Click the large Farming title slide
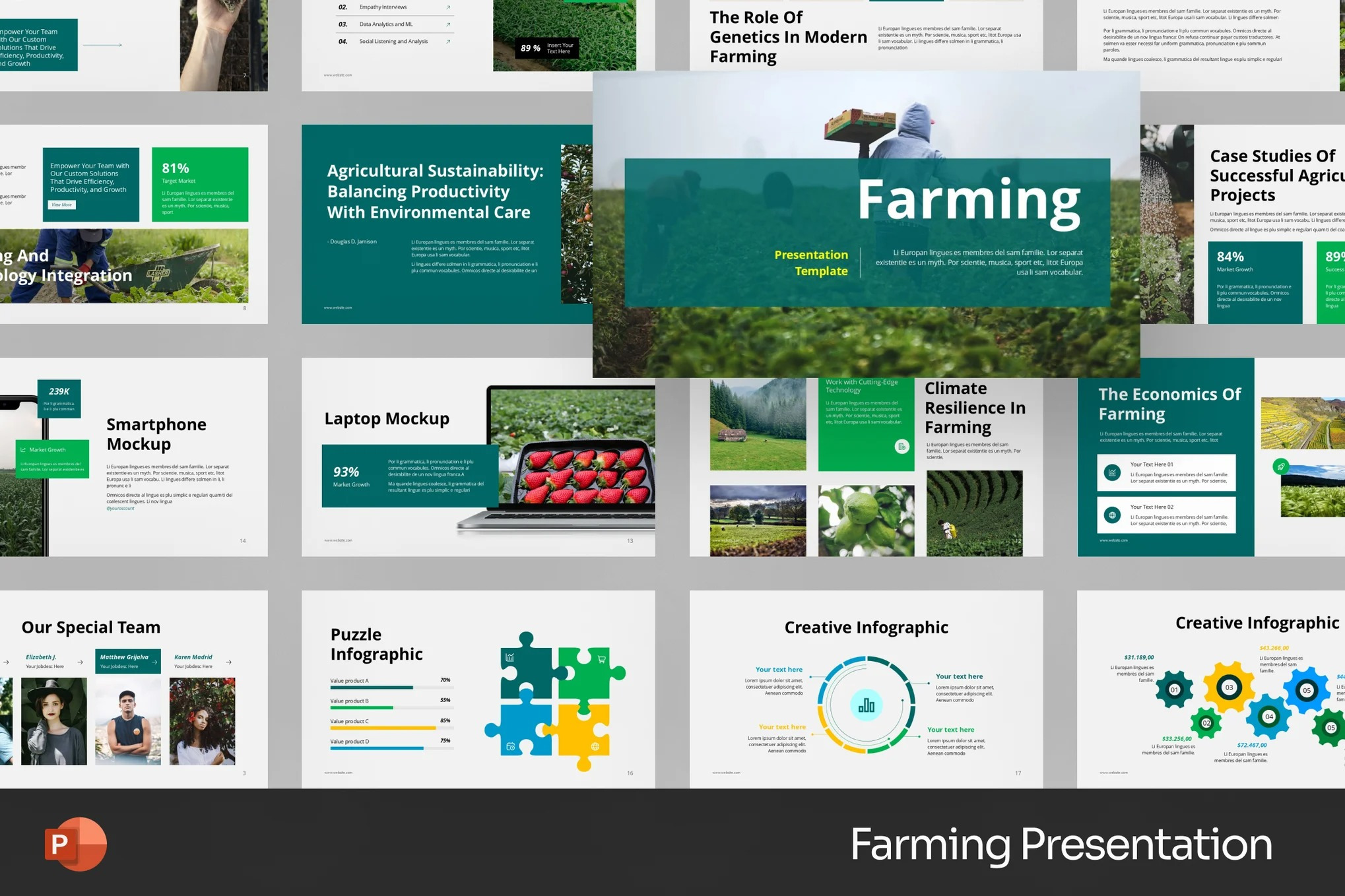The height and width of the screenshot is (896, 1345). pyautogui.click(x=866, y=224)
